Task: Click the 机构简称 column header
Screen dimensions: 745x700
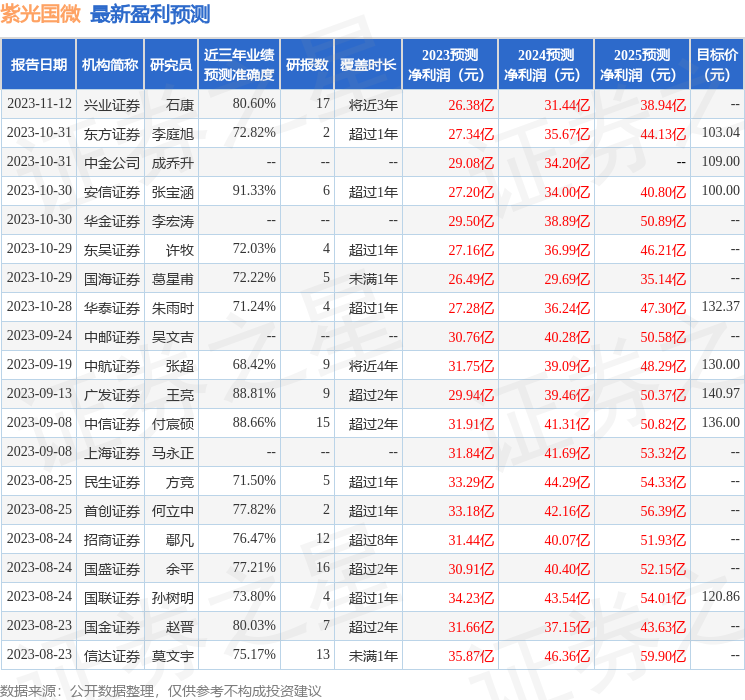Action: point(110,65)
